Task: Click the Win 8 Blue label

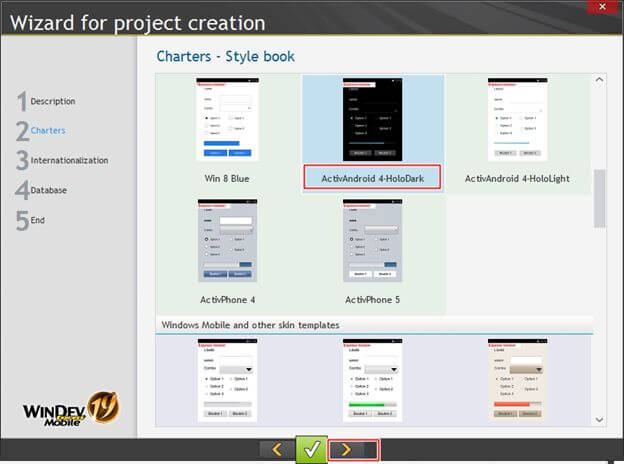Action: [x=227, y=179]
